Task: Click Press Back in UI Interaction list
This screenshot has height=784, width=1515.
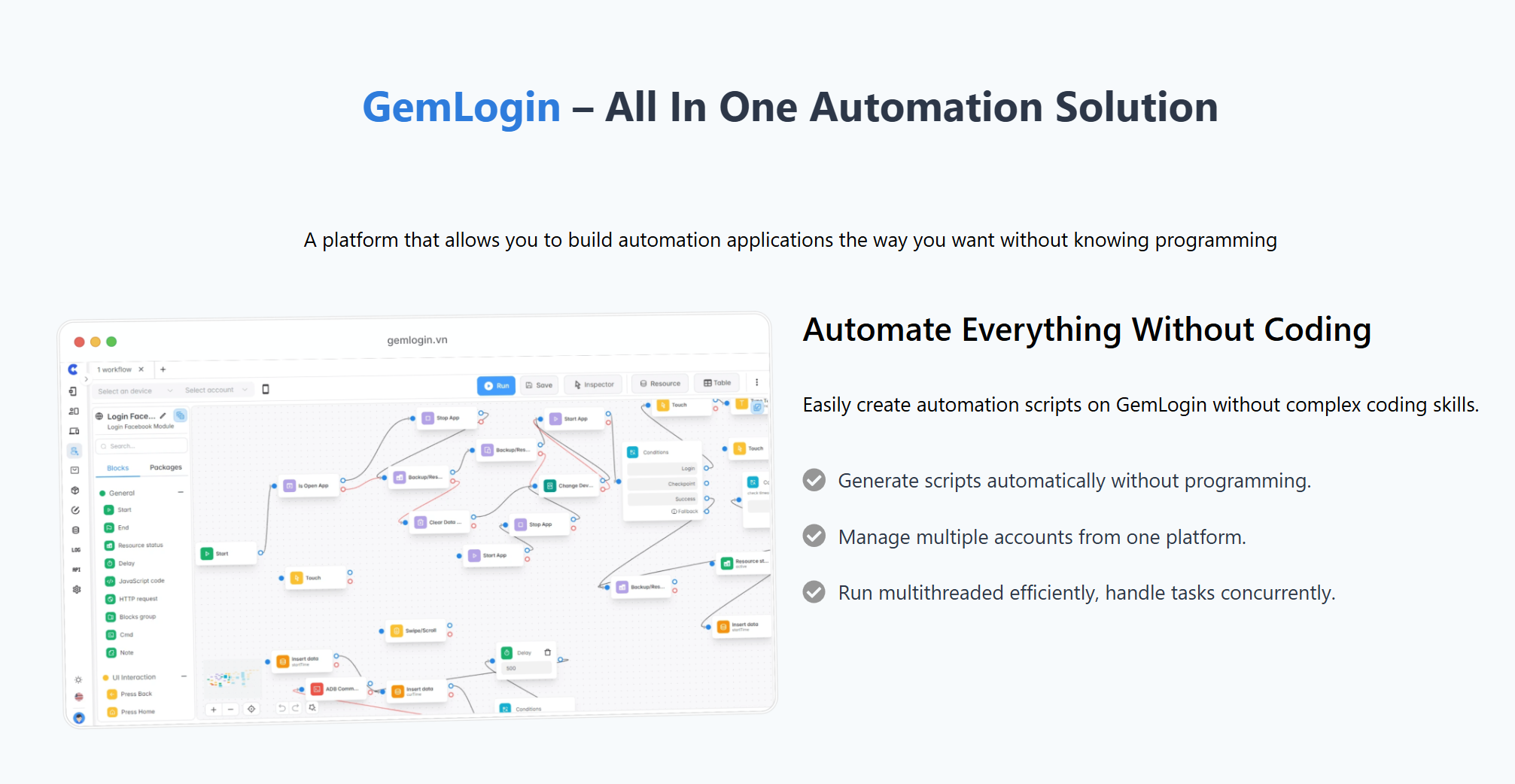Action: (x=130, y=694)
